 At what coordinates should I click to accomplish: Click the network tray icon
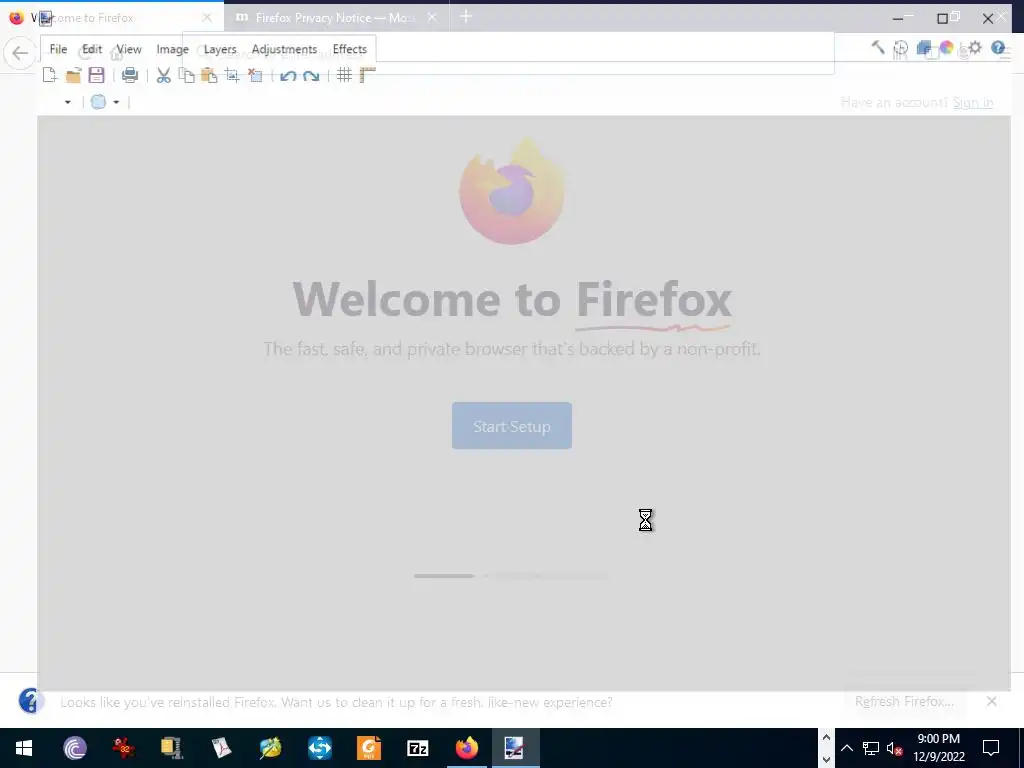(x=871, y=748)
